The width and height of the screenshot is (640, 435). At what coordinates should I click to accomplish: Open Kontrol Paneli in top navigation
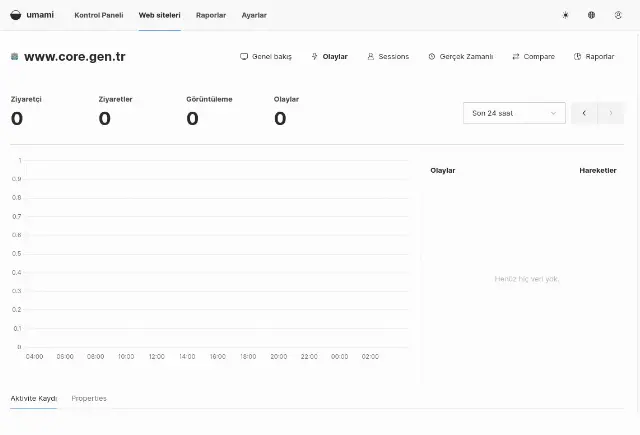(x=99, y=15)
